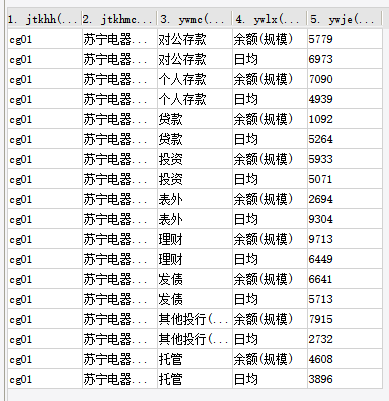Click the 托管 cell in the 3896 row
The height and width of the screenshot is (401, 389).
coord(194,379)
